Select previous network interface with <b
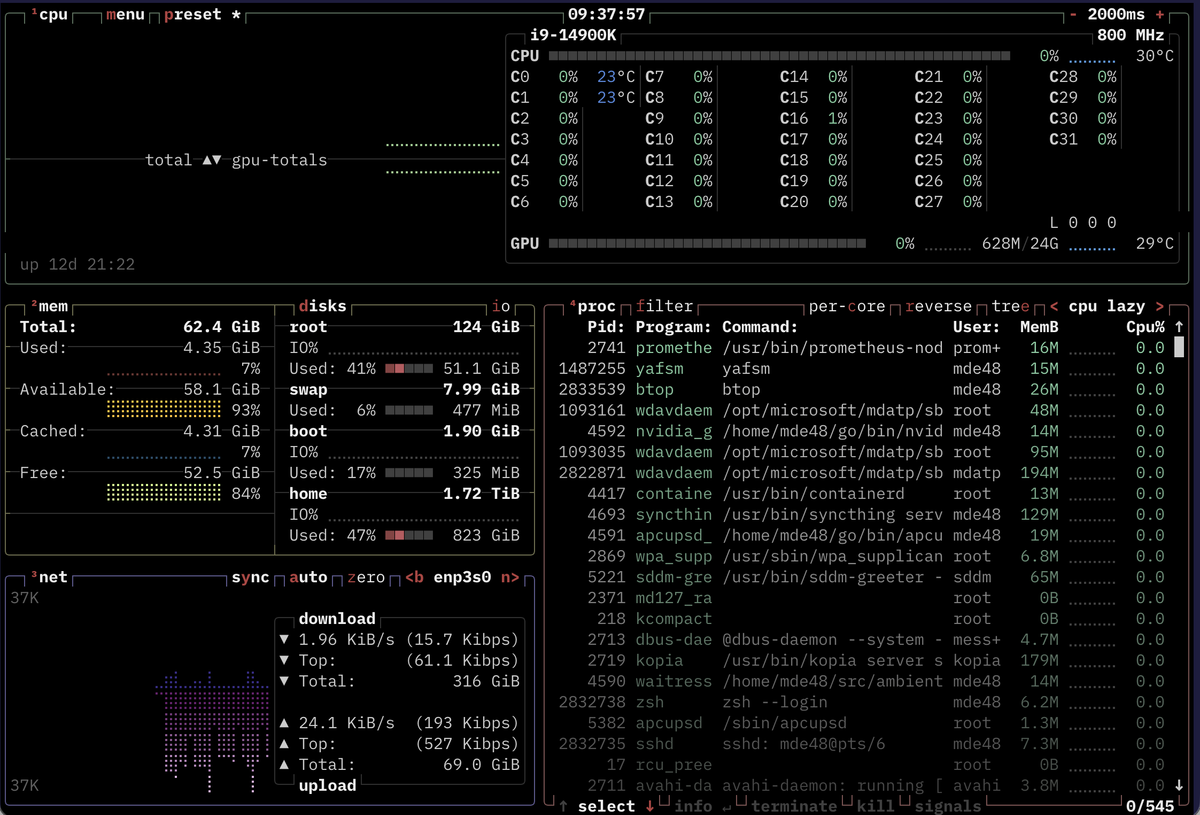 414,577
